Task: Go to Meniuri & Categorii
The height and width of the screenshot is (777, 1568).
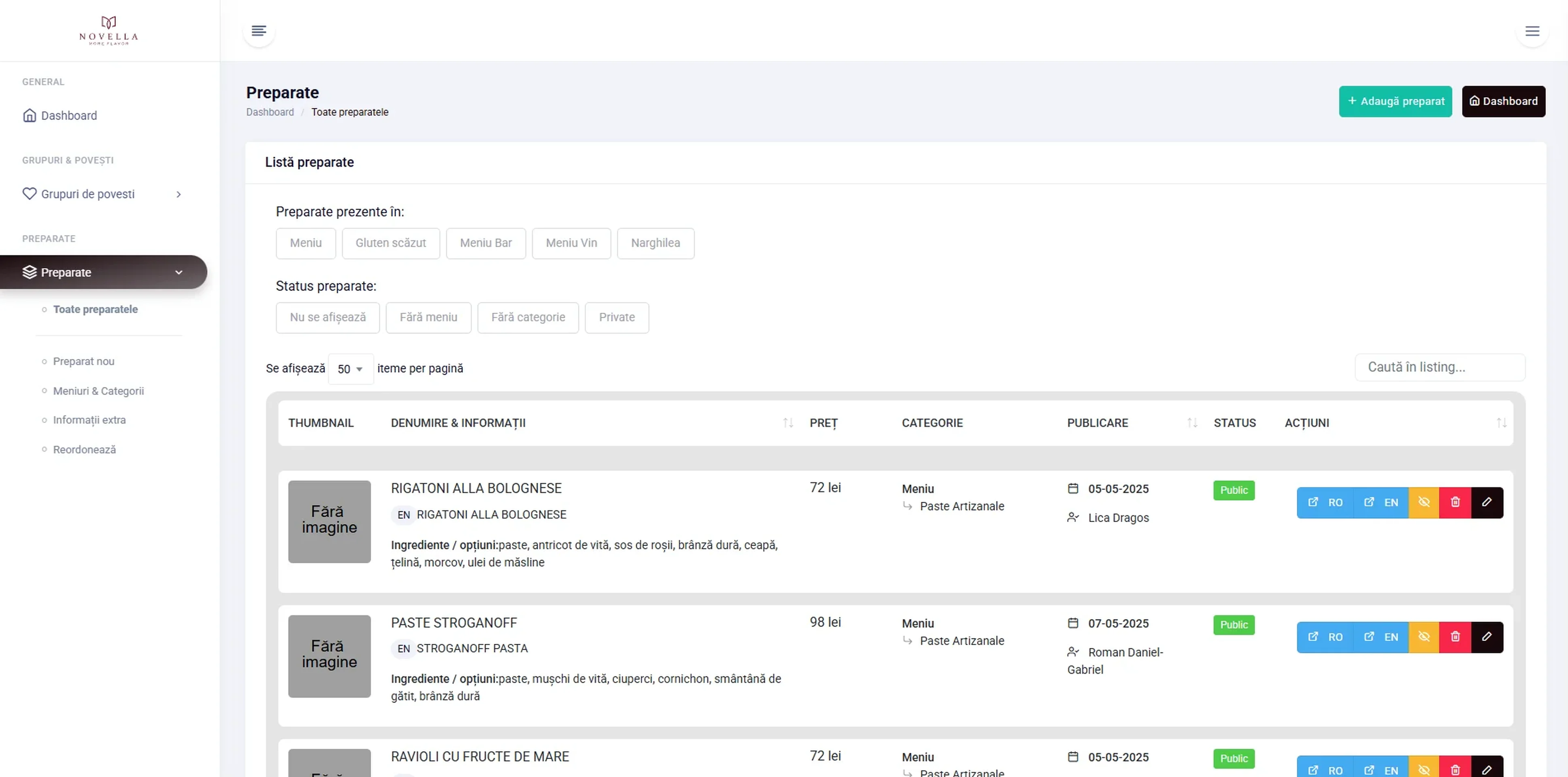Action: pyautogui.click(x=99, y=391)
